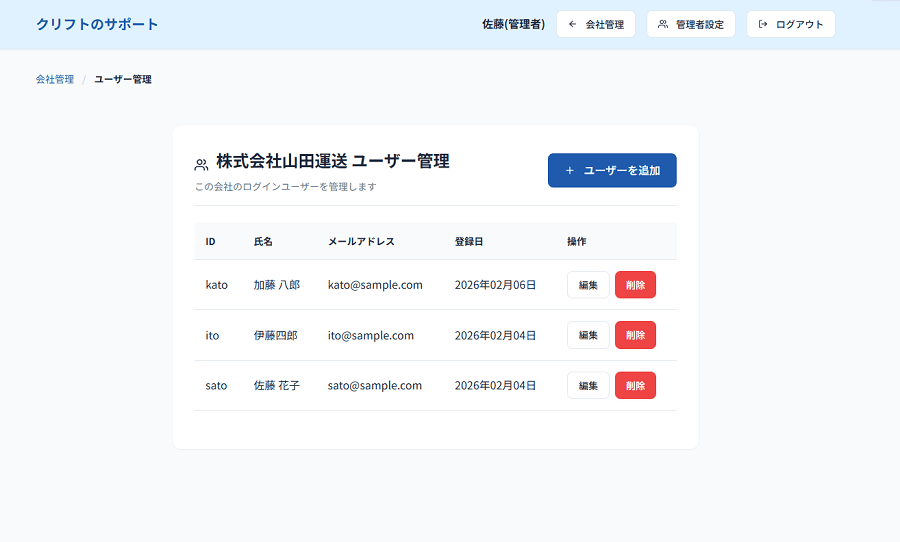This screenshot has height=542, width=900.
Task: Click the back arrow icon in 会社管理 button
Action: (572, 24)
